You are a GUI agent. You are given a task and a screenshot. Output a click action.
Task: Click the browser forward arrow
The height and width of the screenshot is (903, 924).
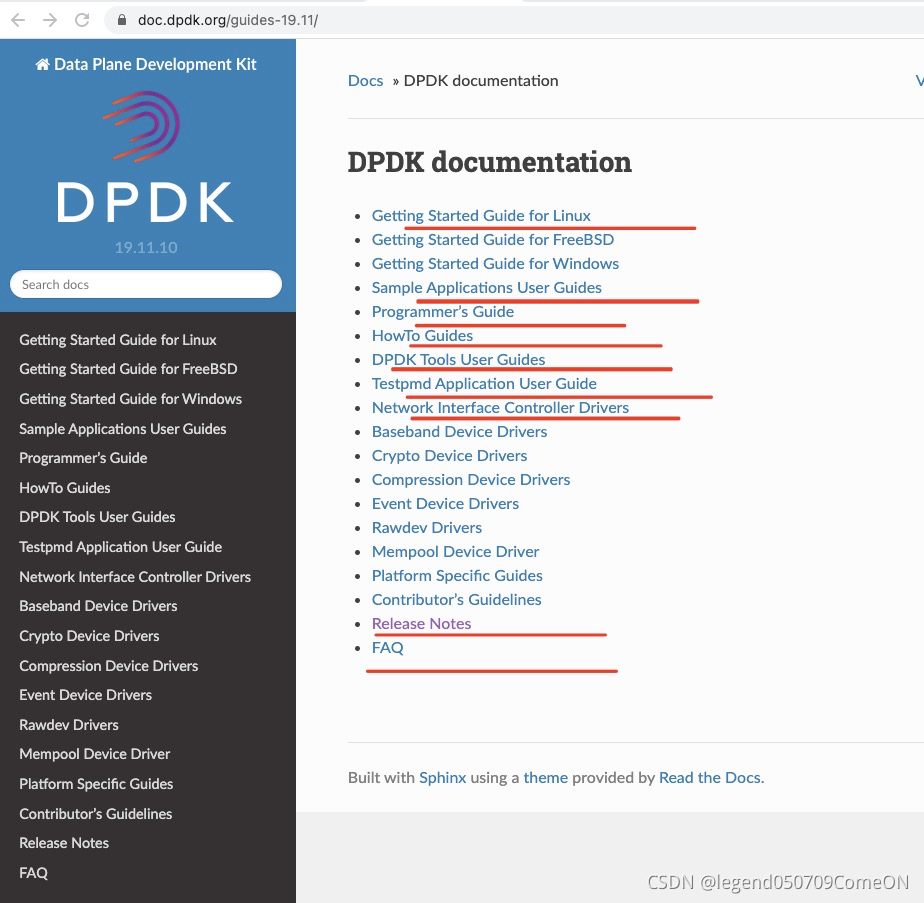50,20
